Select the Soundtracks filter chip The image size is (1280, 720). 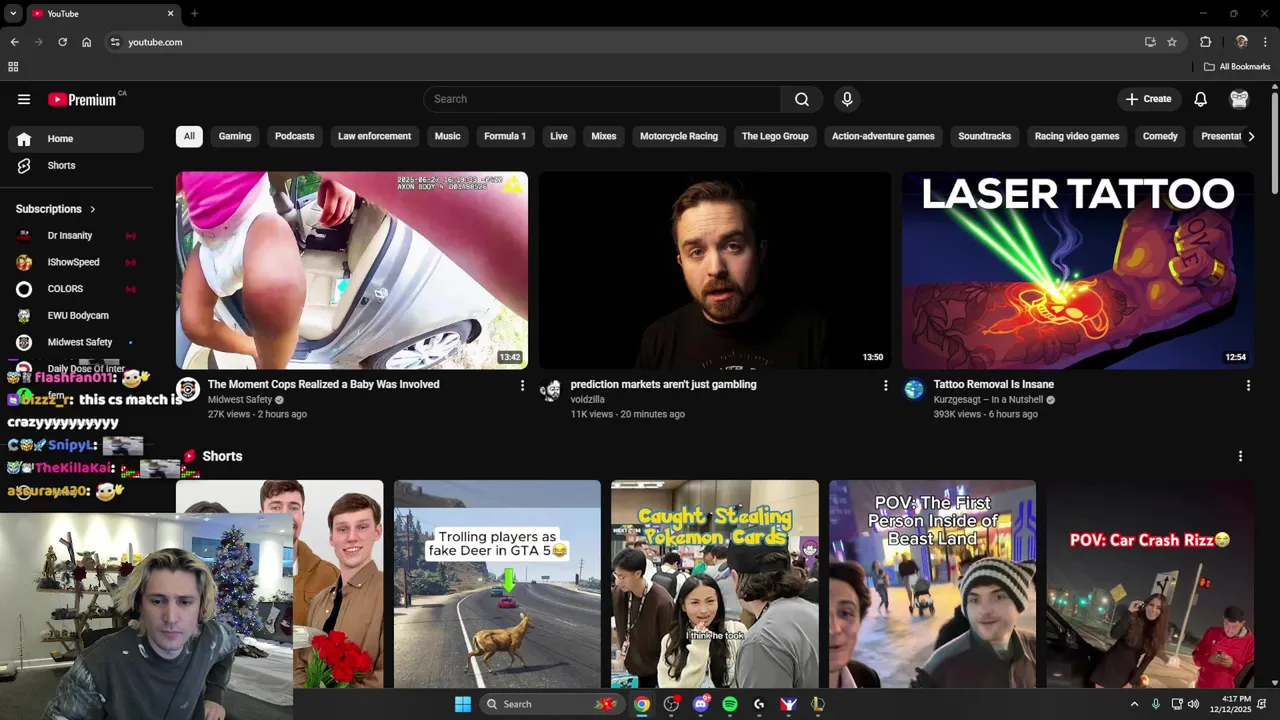tap(985, 136)
